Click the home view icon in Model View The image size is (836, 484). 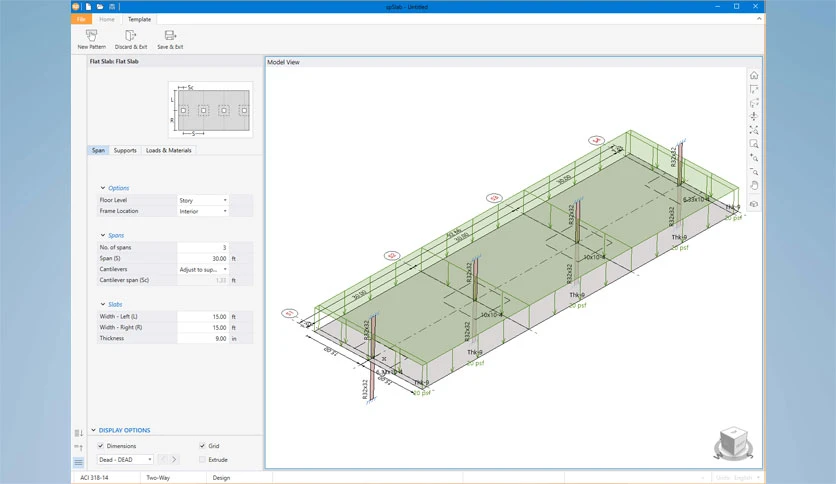754,76
